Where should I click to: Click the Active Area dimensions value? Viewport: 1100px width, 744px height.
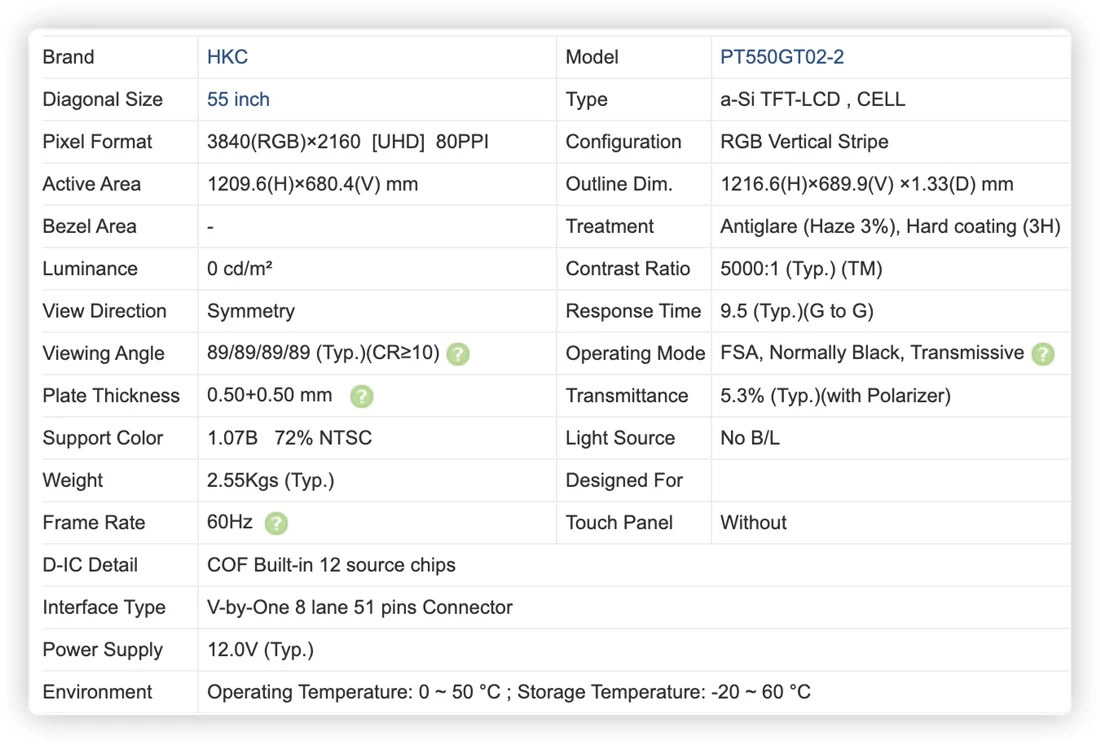312,184
